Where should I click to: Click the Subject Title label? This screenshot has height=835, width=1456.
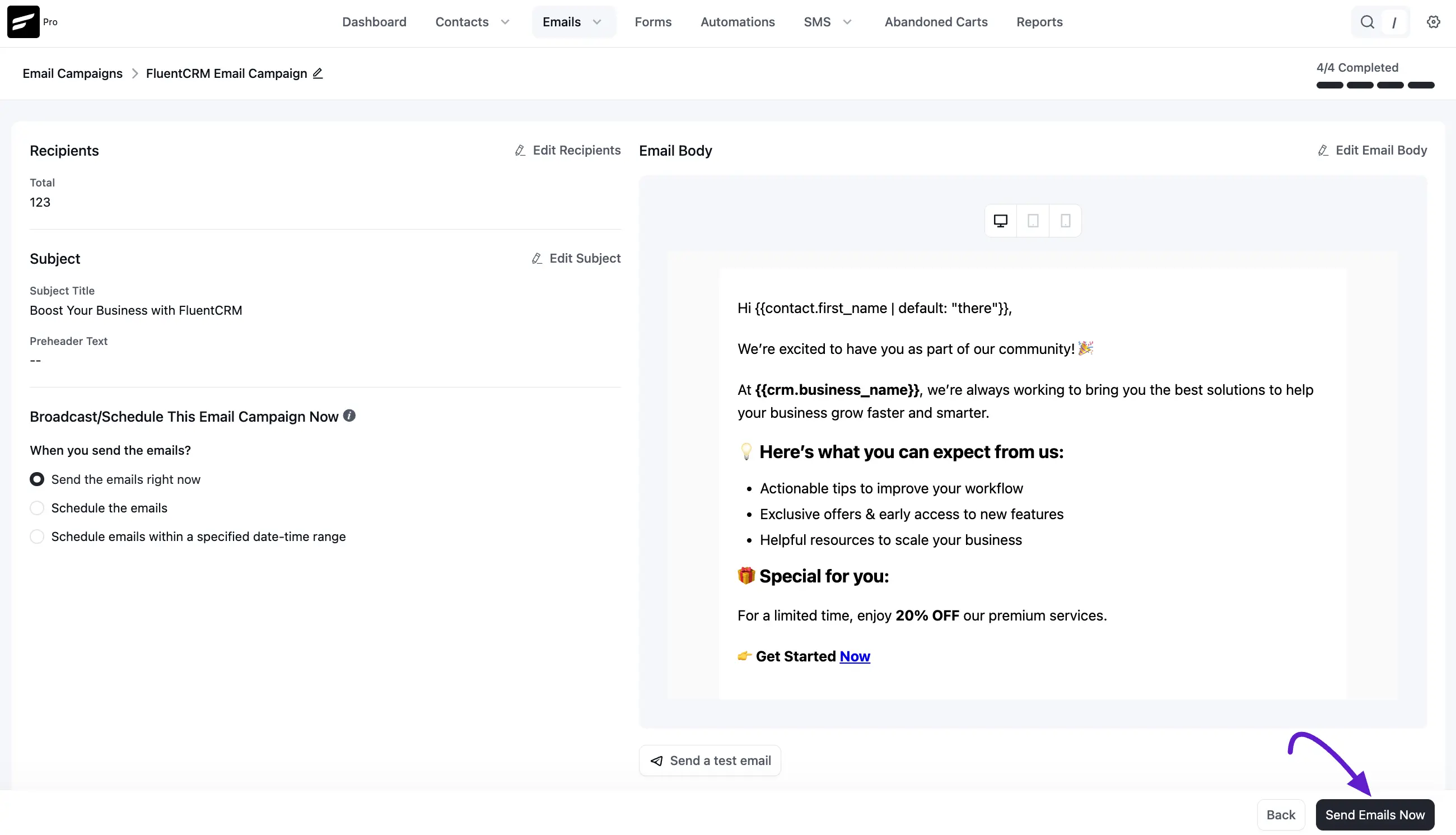pos(62,291)
